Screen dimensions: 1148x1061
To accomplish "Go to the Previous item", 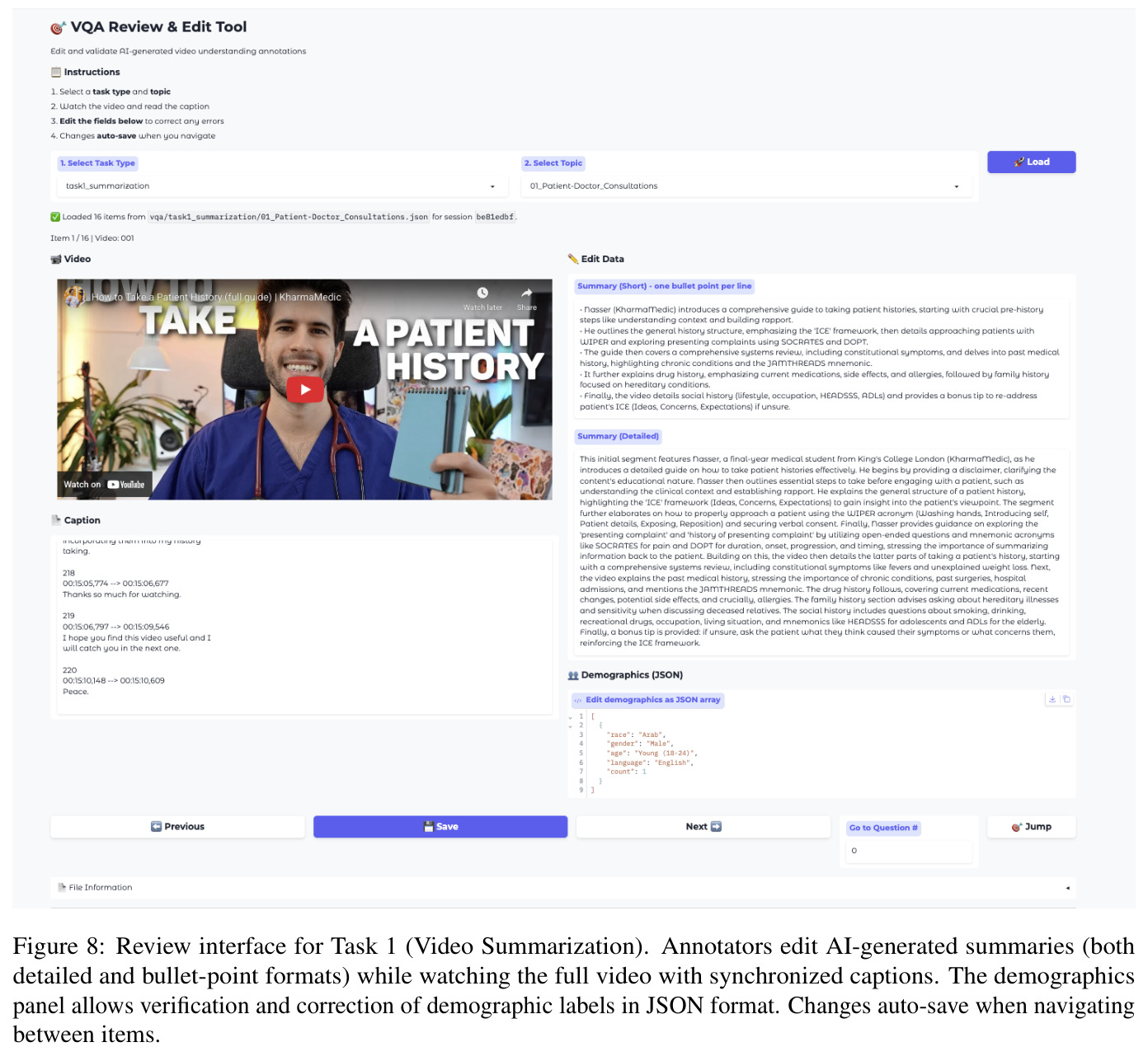I will [x=177, y=827].
